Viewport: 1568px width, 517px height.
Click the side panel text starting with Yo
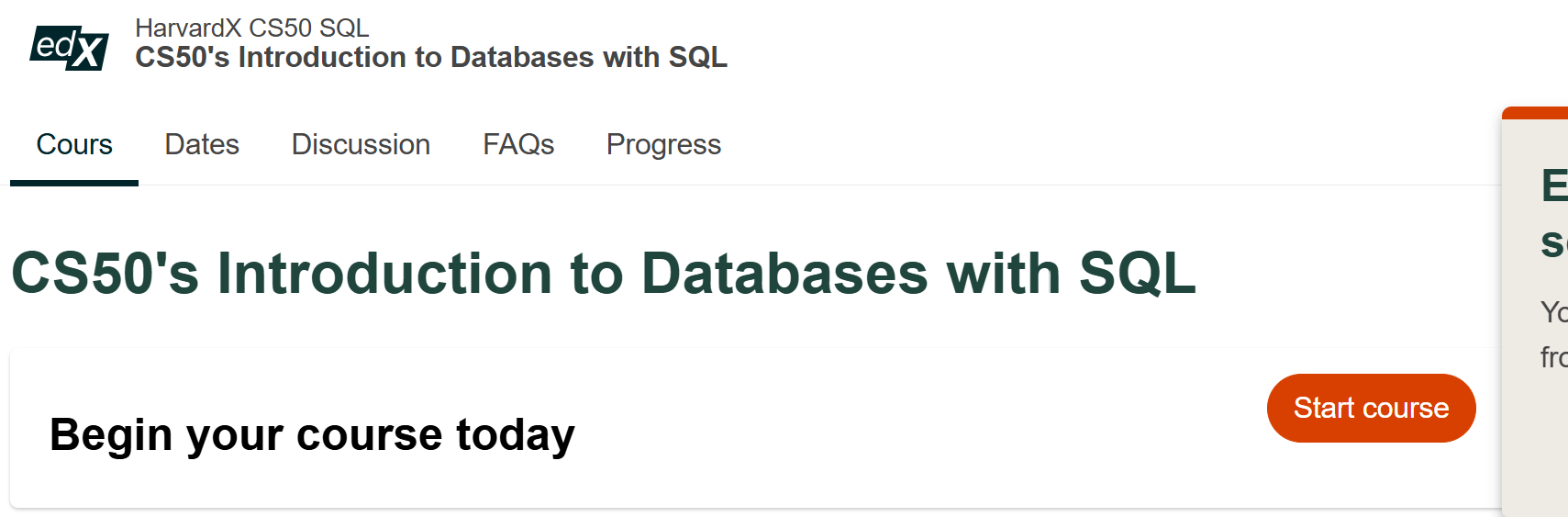tap(1554, 312)
